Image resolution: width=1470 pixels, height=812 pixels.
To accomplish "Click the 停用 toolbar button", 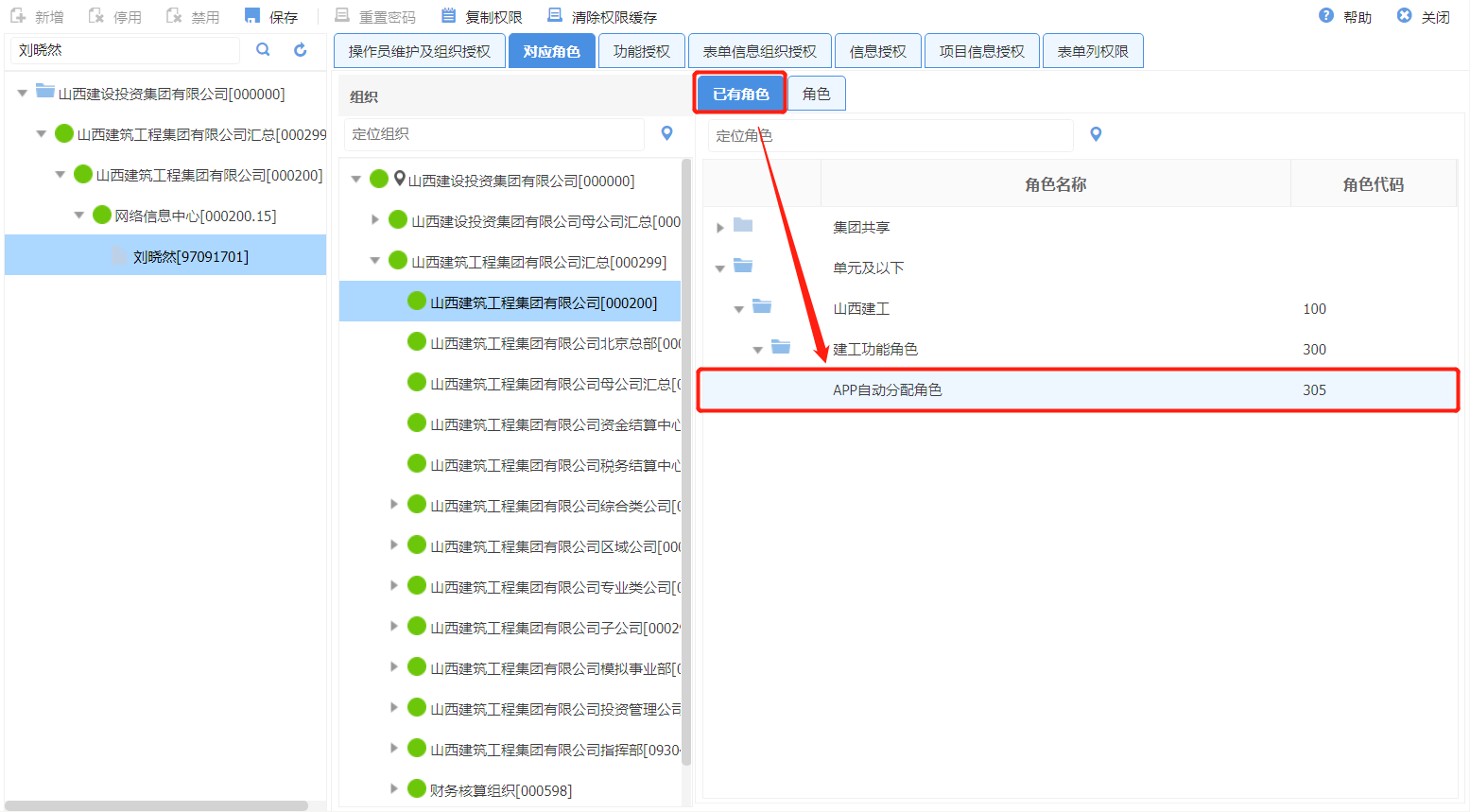I will 114,17.
